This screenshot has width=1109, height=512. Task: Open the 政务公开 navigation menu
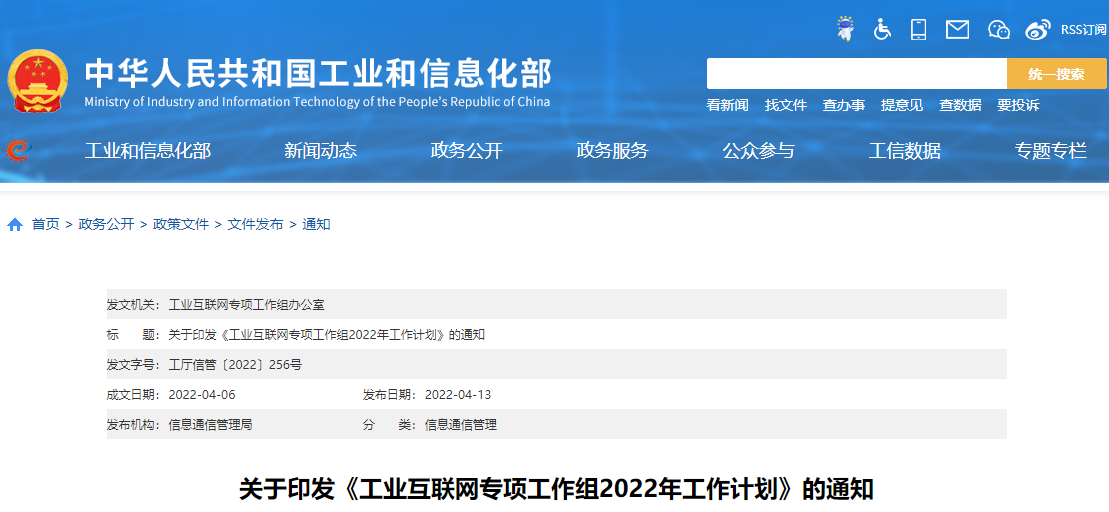click(466, 151)
